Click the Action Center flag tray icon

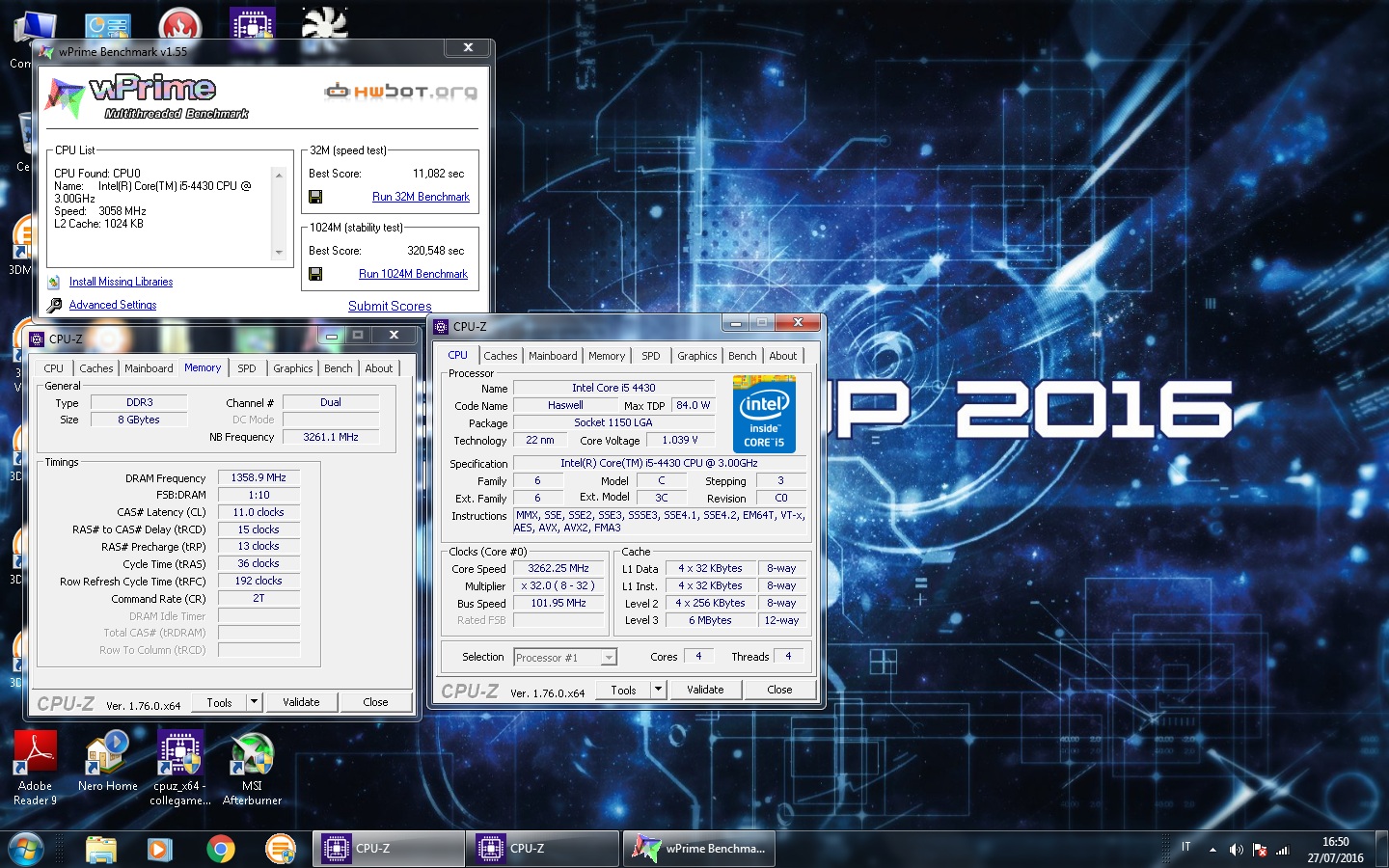[x=1260, y=850]
